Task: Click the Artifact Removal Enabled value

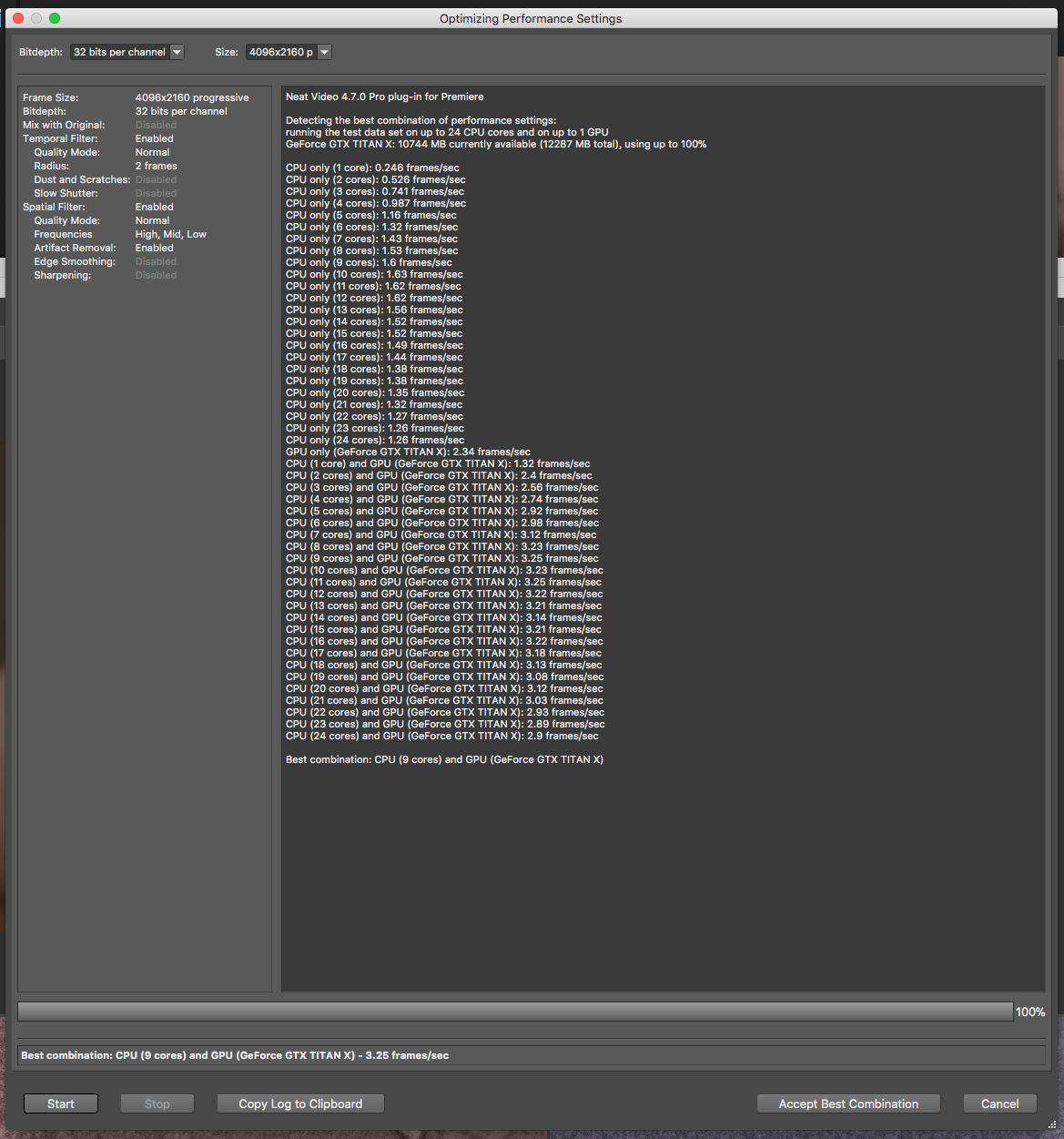Action: point(155,248)
